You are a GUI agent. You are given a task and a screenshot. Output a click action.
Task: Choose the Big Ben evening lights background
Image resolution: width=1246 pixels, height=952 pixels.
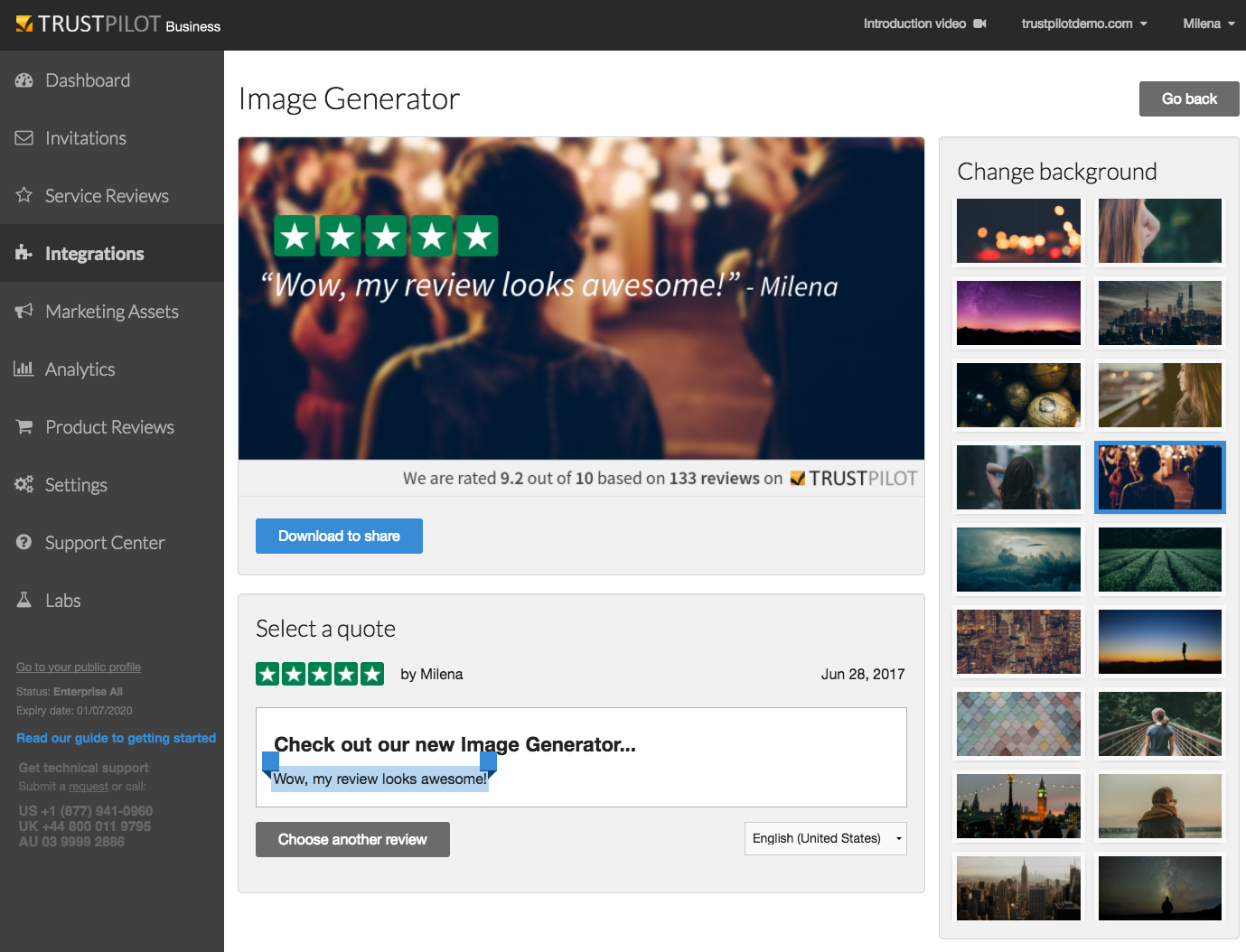1018,807
